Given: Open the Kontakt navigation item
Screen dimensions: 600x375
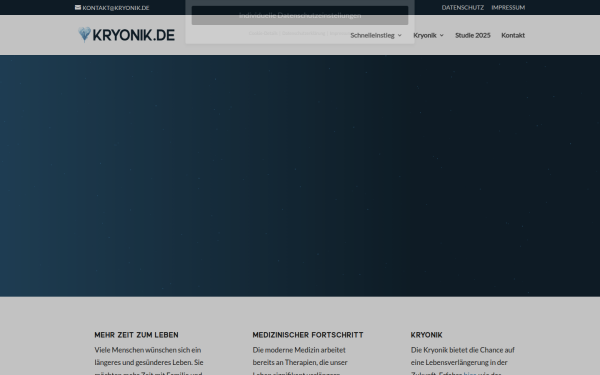Looking at the screenshot, I should (x=513, y=35).
